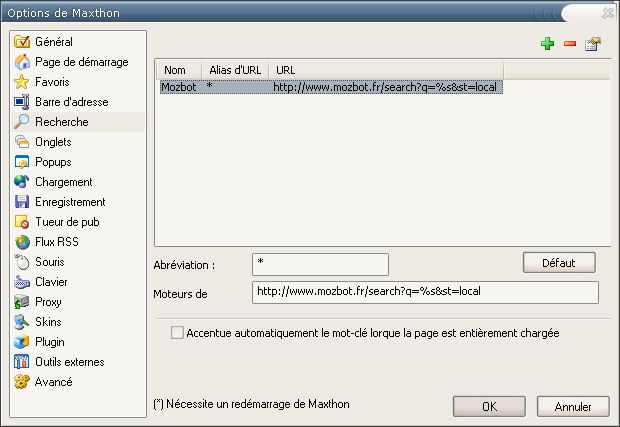Click the Enregistrement floppy disk icon

click(22, 202)
